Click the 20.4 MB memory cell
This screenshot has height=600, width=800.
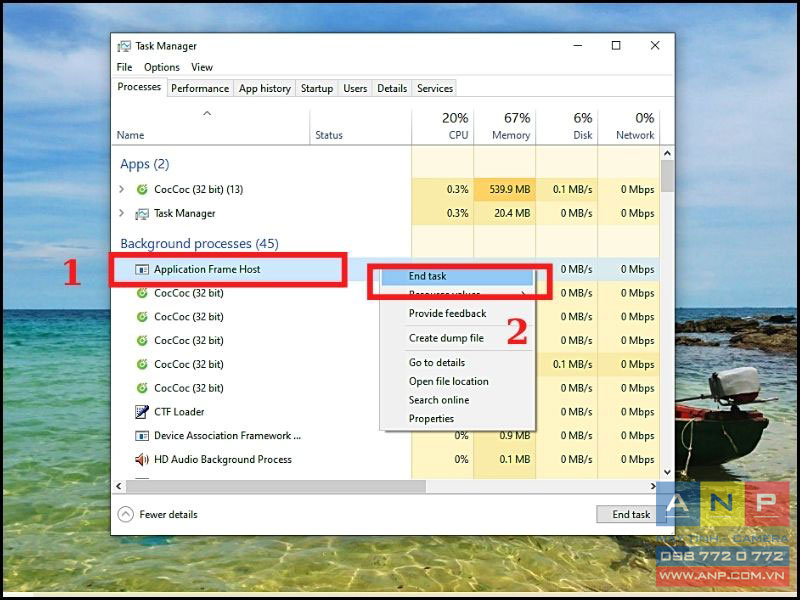click(x=505, y=213)
